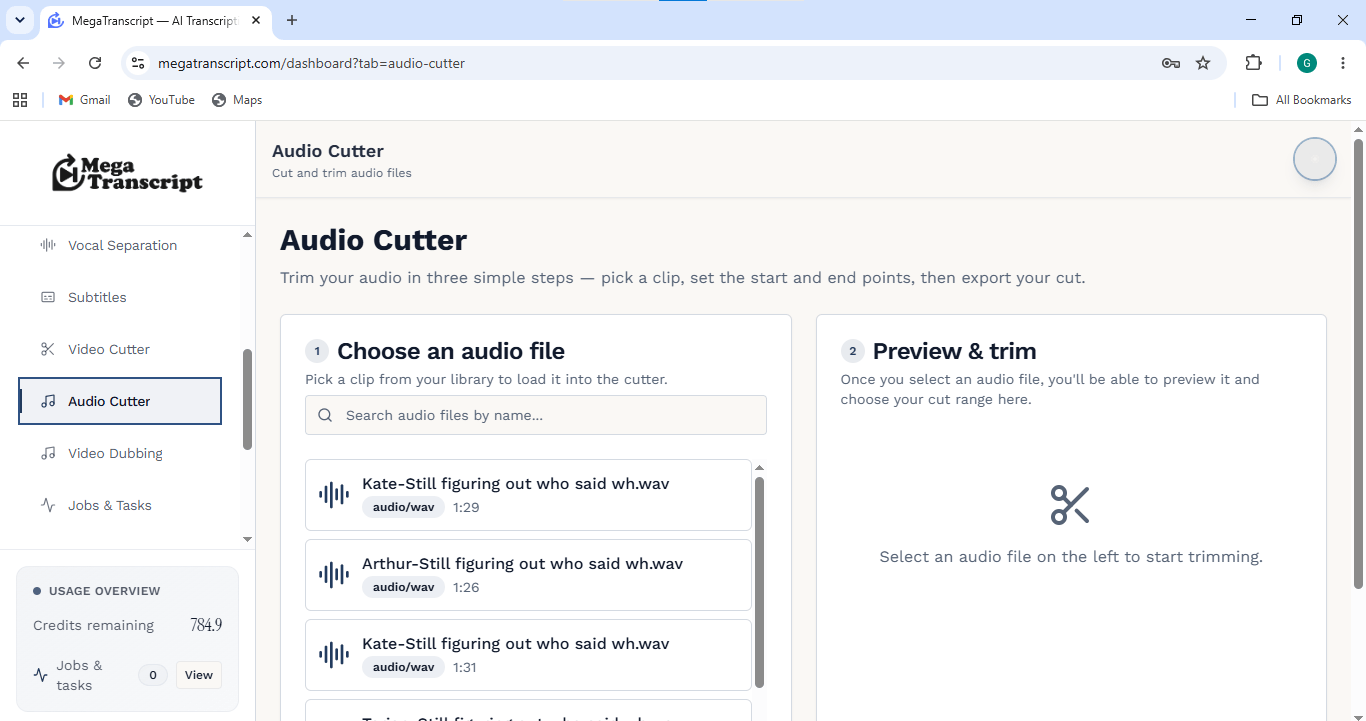Viewport: 1366px width, 721px height.
Task: Click the music note icon beside Video Dubbing
Action: (x=48, y=453)
